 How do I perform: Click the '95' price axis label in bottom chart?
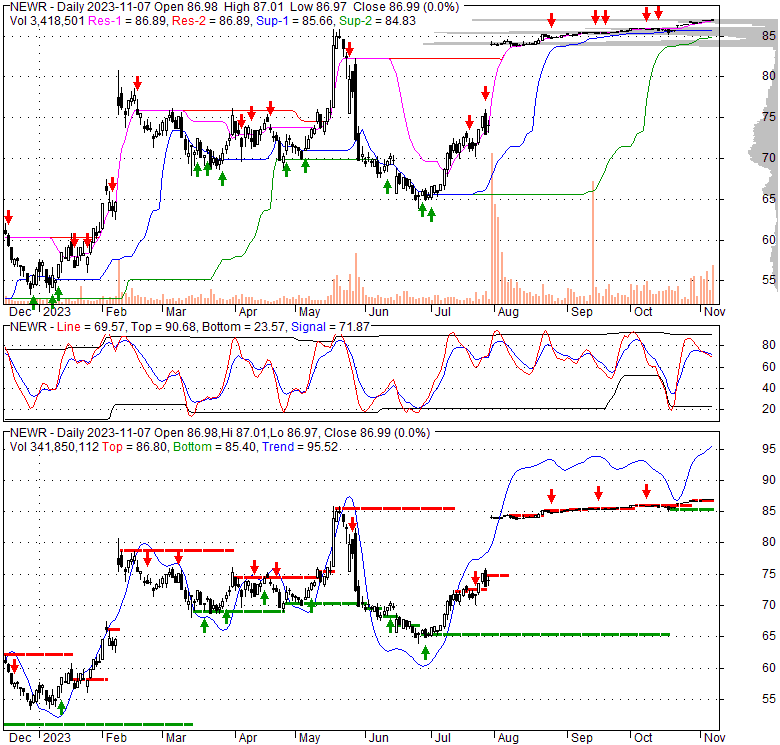[x=769, y=449]
